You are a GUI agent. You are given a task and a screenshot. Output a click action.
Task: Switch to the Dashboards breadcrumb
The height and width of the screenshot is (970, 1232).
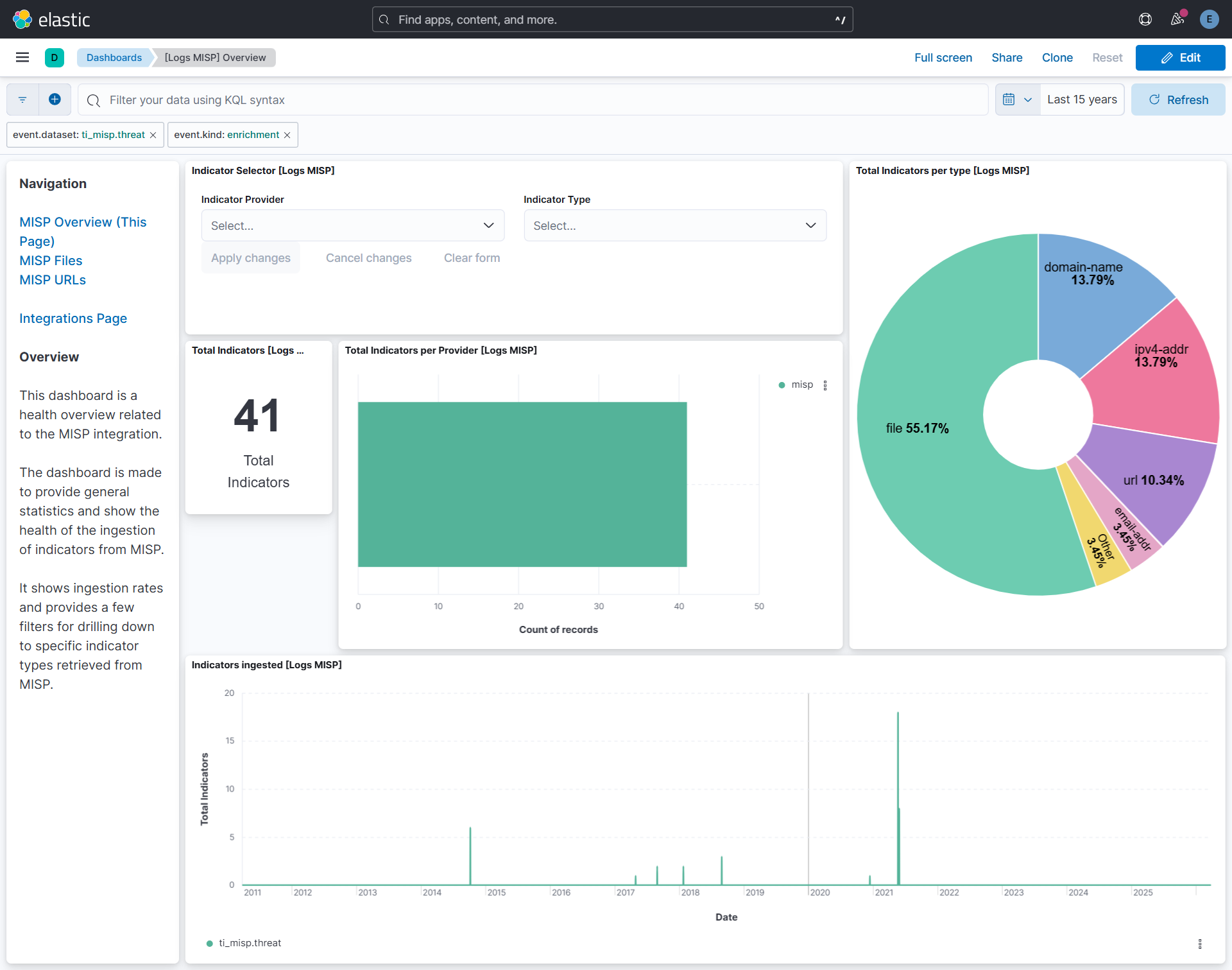pos(114,57)
